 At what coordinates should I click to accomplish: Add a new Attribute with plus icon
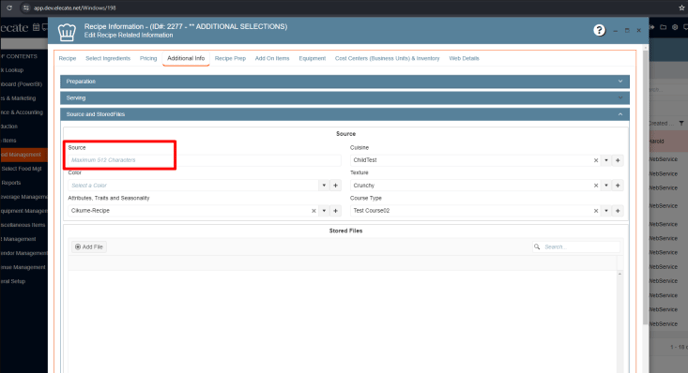pyautogui.click(x=336, y=211)
